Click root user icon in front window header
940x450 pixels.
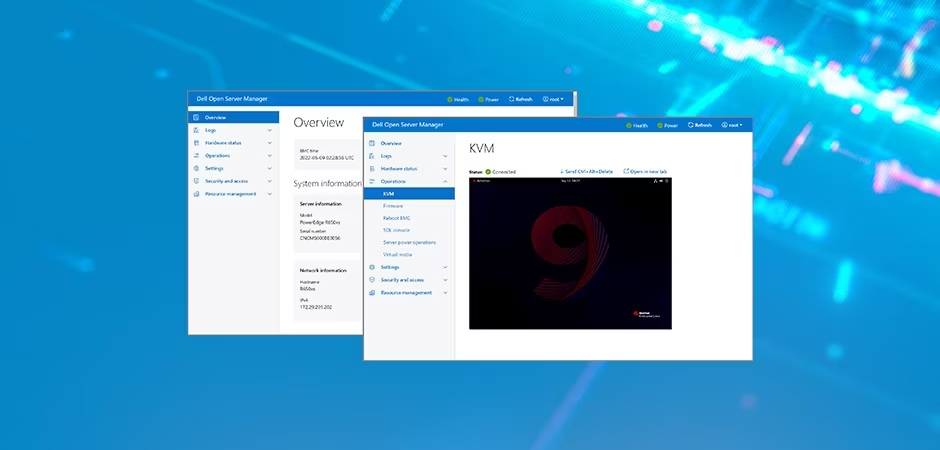pyautogui.click(x=724, y=125)
